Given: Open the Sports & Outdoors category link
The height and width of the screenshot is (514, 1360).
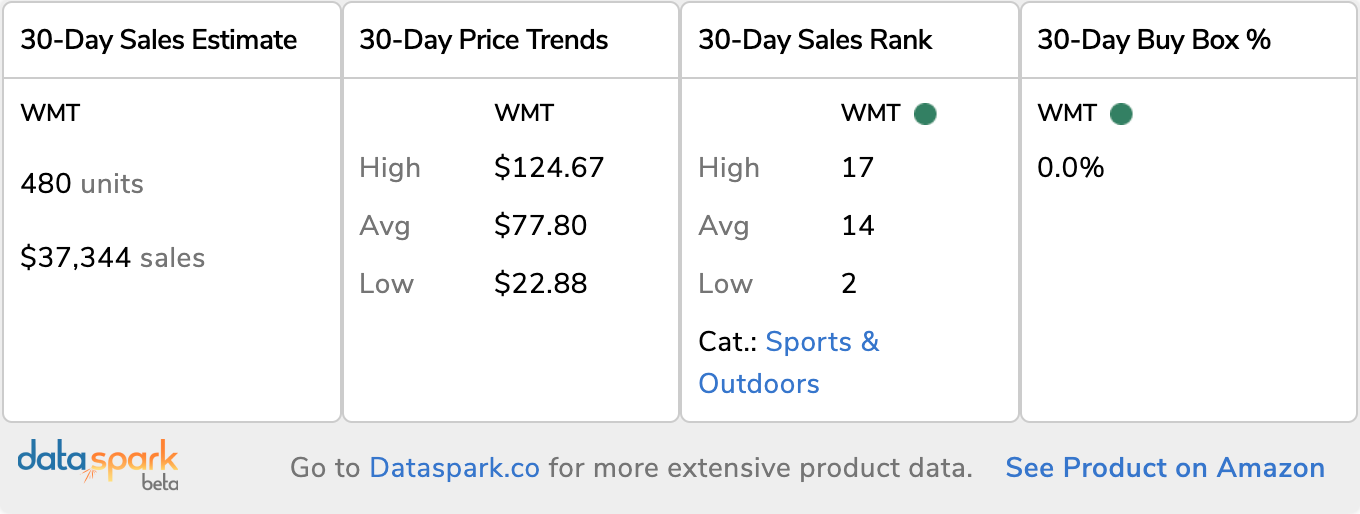Looking at the screenshot, I should 789,362.
